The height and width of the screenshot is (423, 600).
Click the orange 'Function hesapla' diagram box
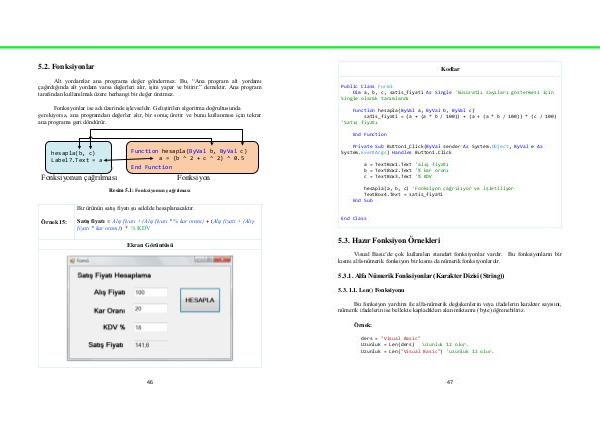[192, 157]
